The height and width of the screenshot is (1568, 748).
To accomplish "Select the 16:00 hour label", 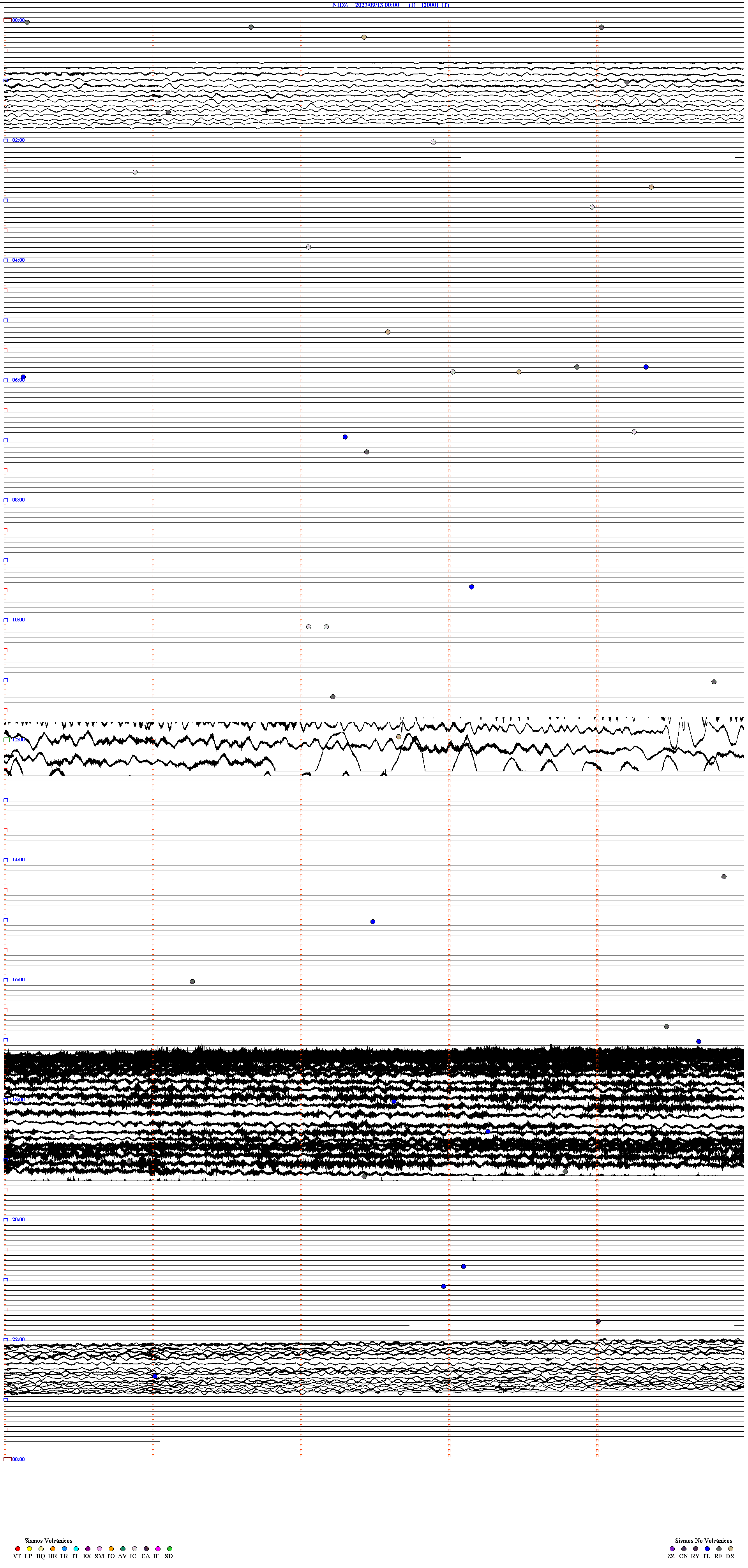I will click(18, 979).
